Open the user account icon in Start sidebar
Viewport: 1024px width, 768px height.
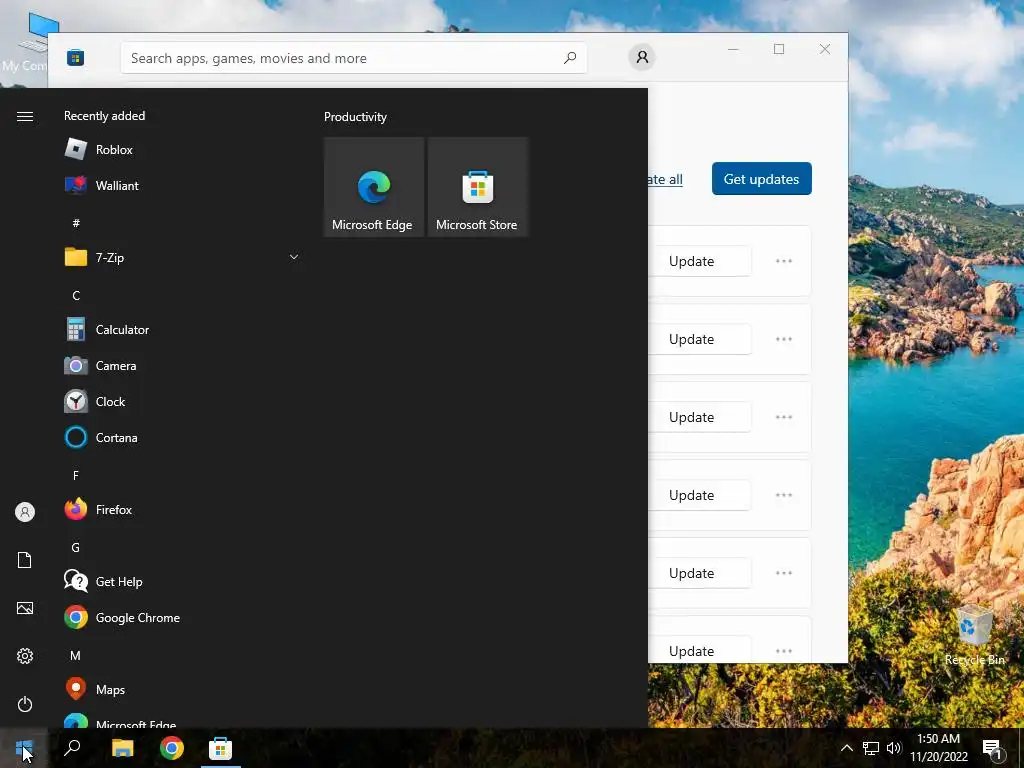(x=25, y=512)
